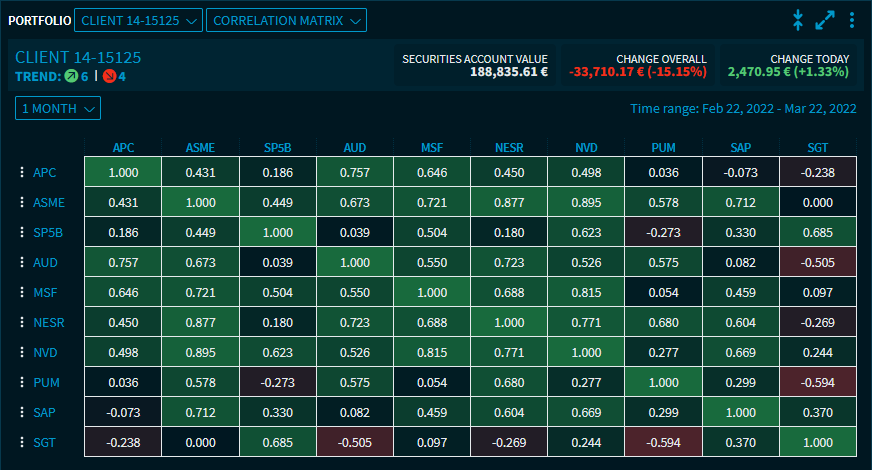Open the CLIENT 14-15125 portfolio dropdown
The width and height of the screenshot is (872, 470).
pyautogui.click(x=138, y=20)
